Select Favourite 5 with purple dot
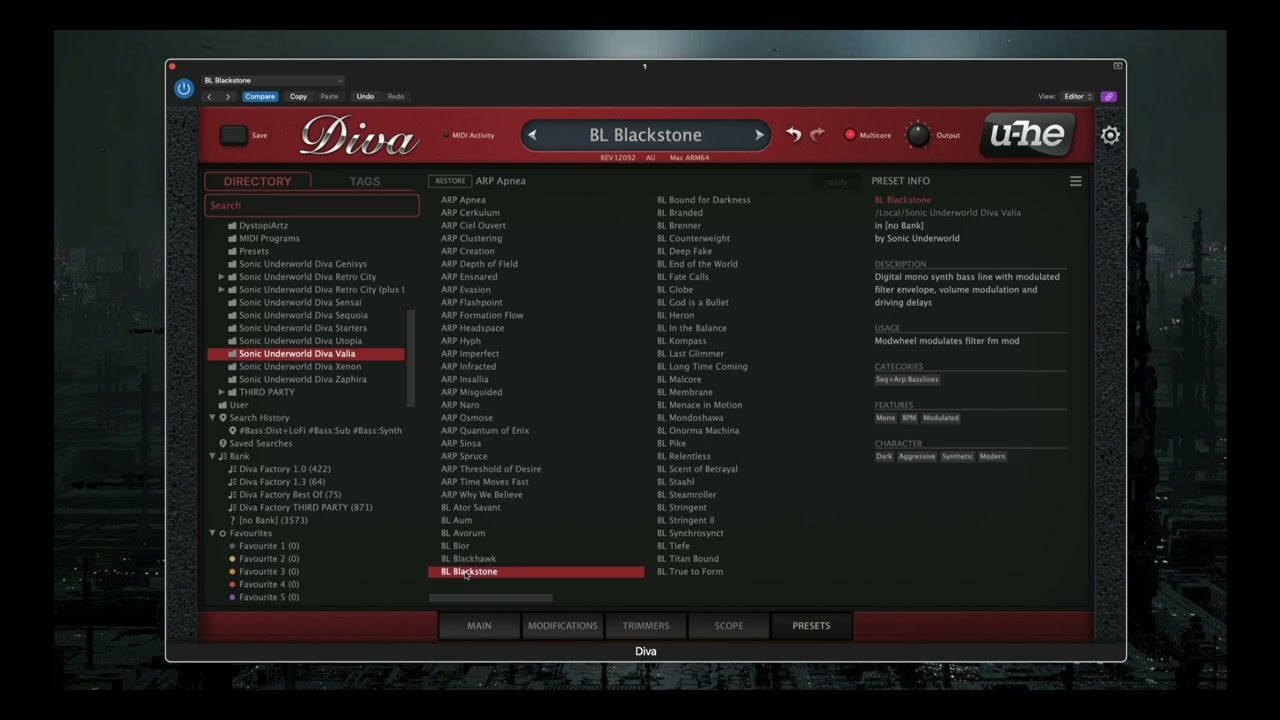This screenshot has width=1280, height=720. point(269,597)
